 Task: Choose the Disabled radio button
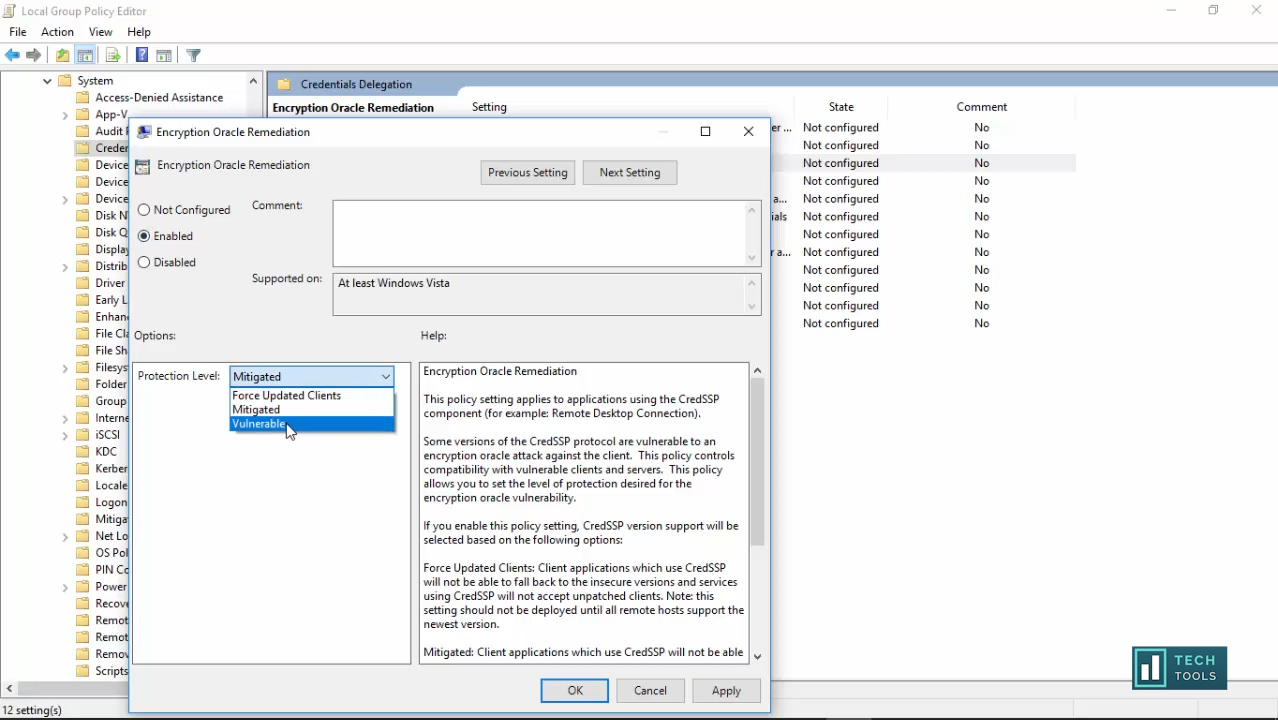[144, 262]
